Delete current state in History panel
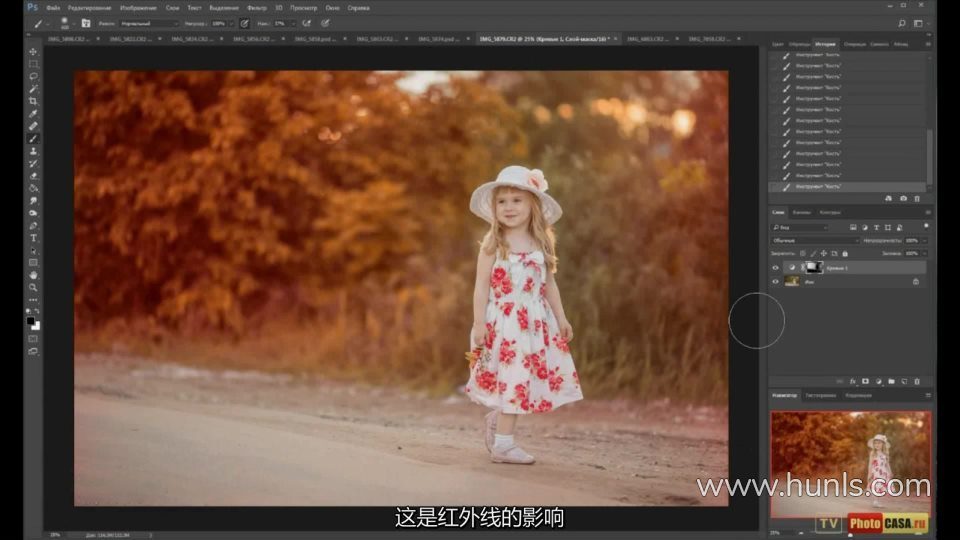Image resolution: width=960 pixels, height=540 pixels. [917, 198]
